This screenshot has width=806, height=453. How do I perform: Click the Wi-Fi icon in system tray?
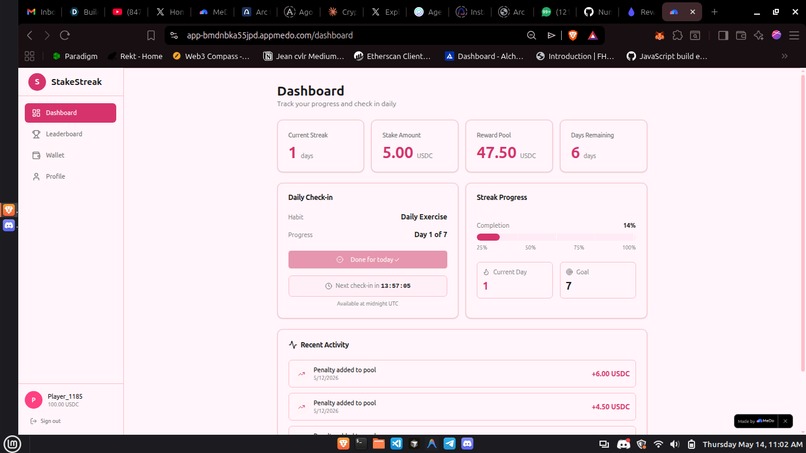[x=658, y=444]
